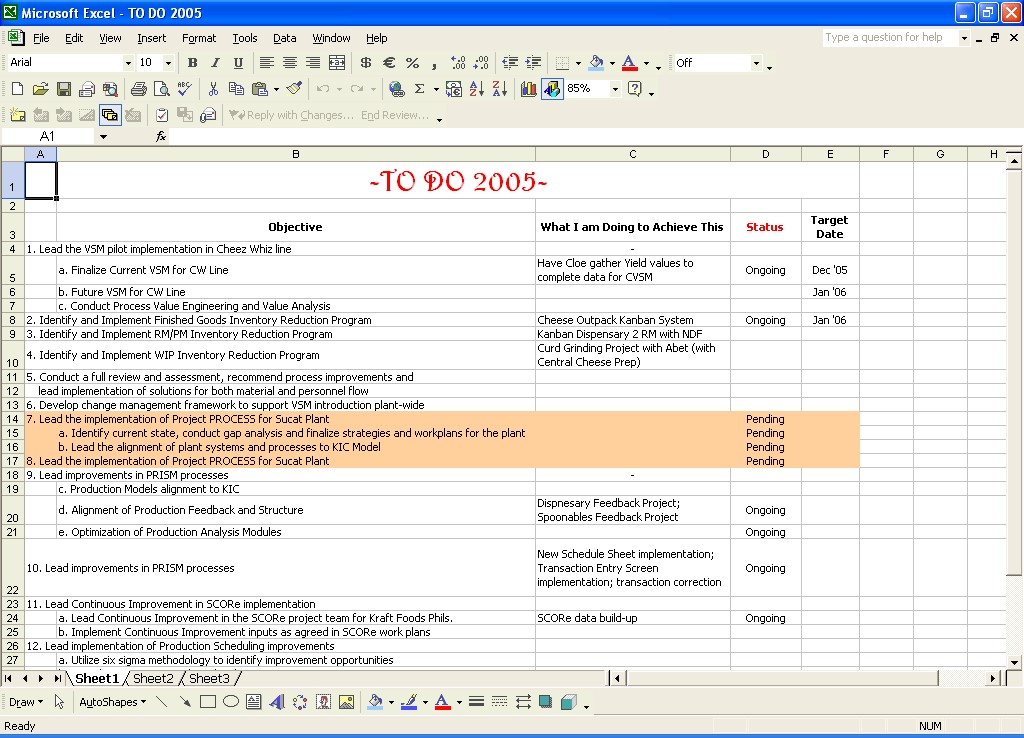Select the Arrow drawing tool

click(185, 702)
